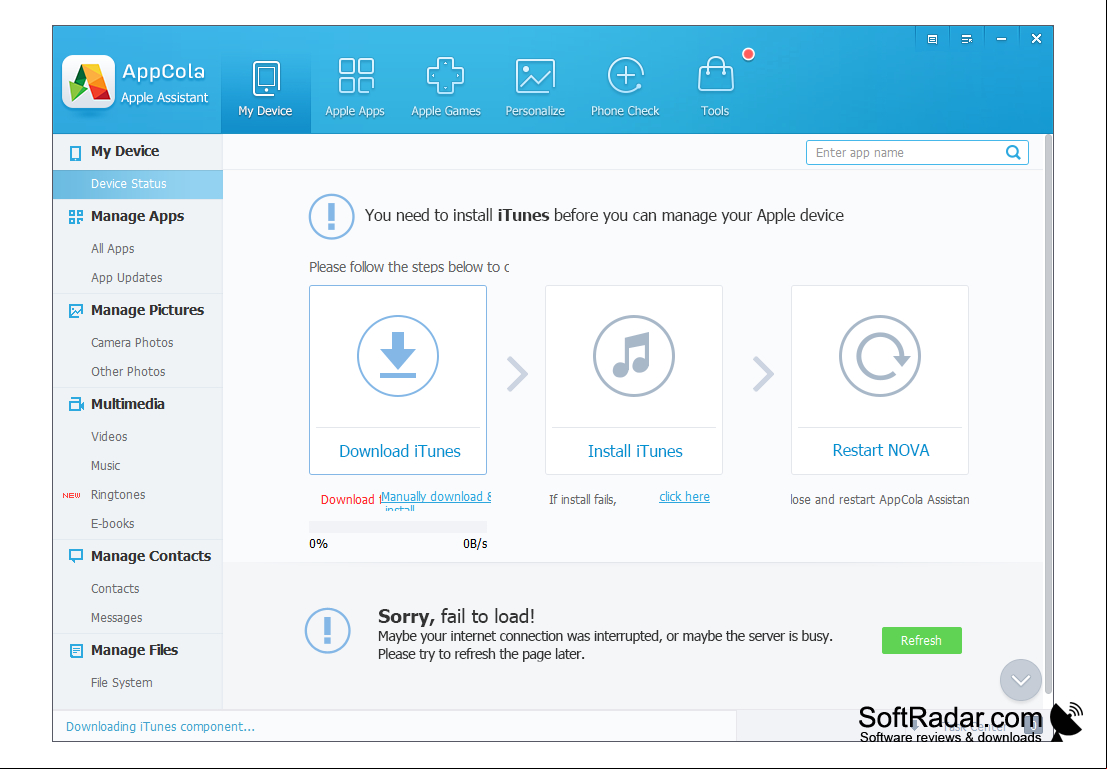Click the Install iTunes music note icon
1107x769 pixels.
pyautogui.click(x=634, y=356)
